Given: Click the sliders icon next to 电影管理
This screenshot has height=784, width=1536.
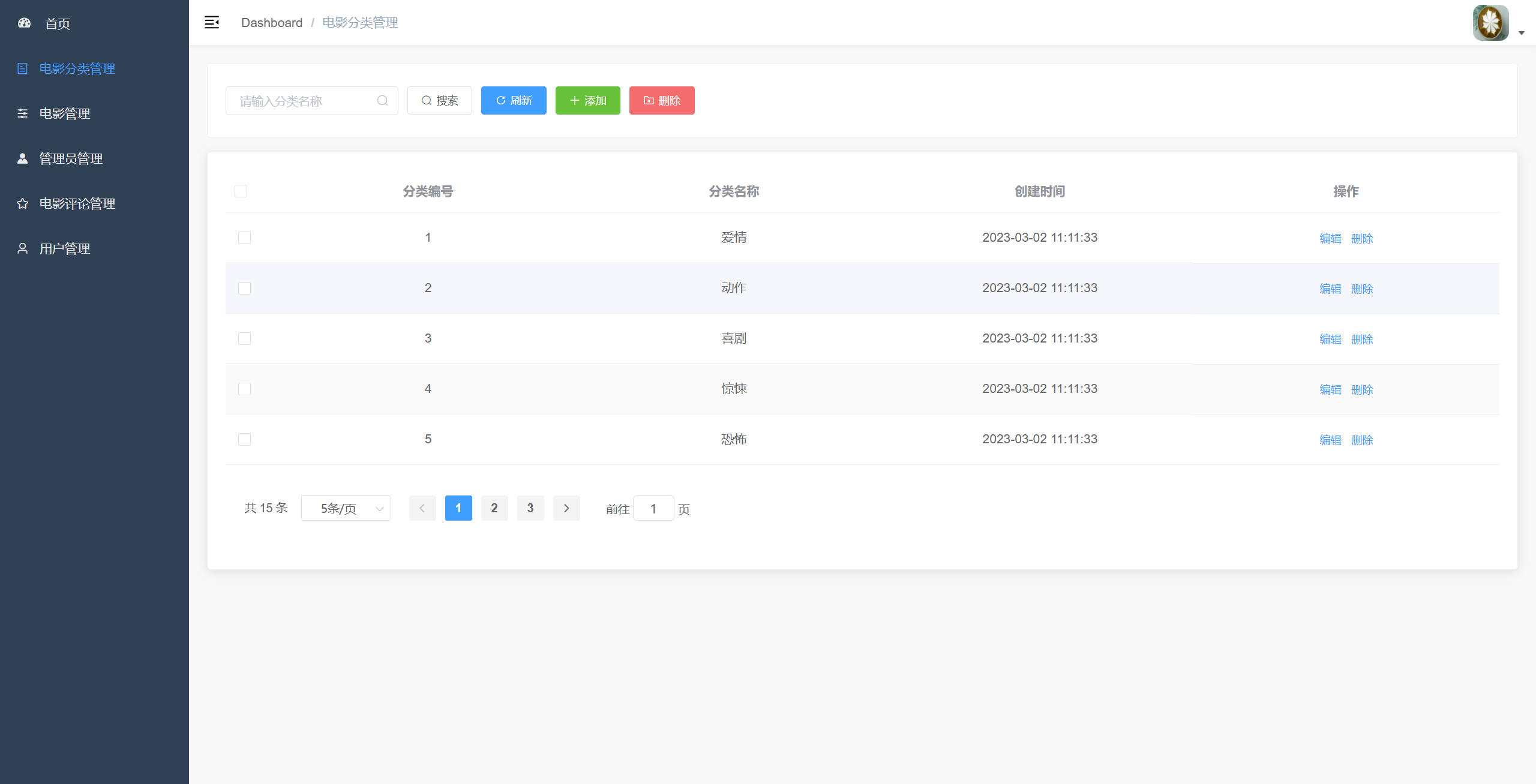Looking at the screenshot, I should 22,113.
